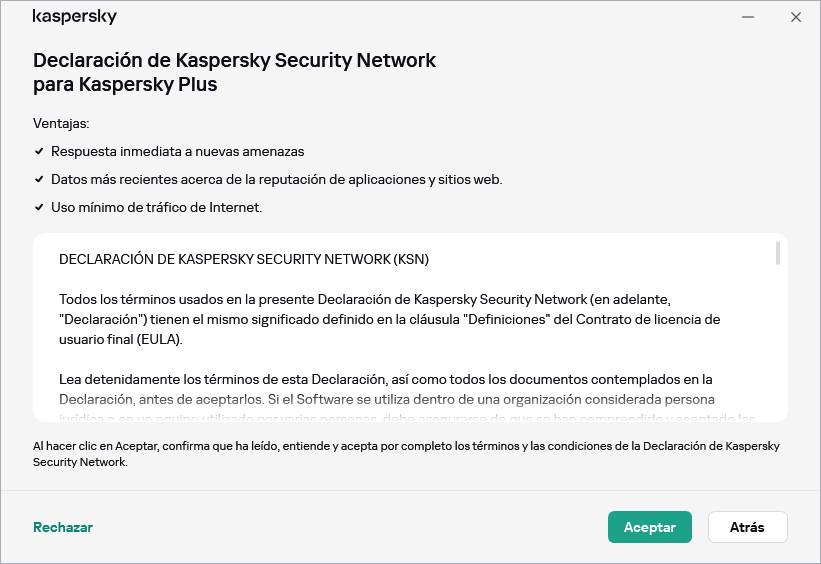Select the "Respuesta inmediata a nuevas amenazas" text
Screen dimensions: 821x564
(177, 151)
